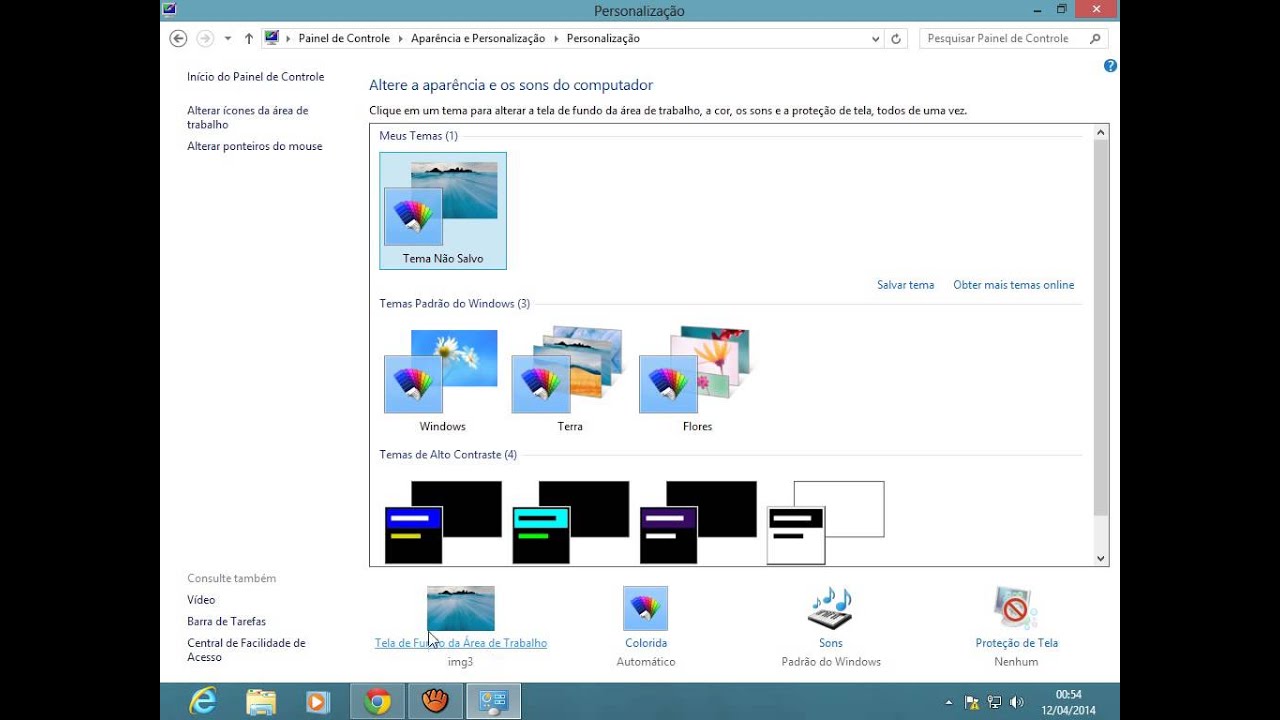Click the volume speaker tray icon
Screen dimensions: 1280x720
pos(1017,702)
